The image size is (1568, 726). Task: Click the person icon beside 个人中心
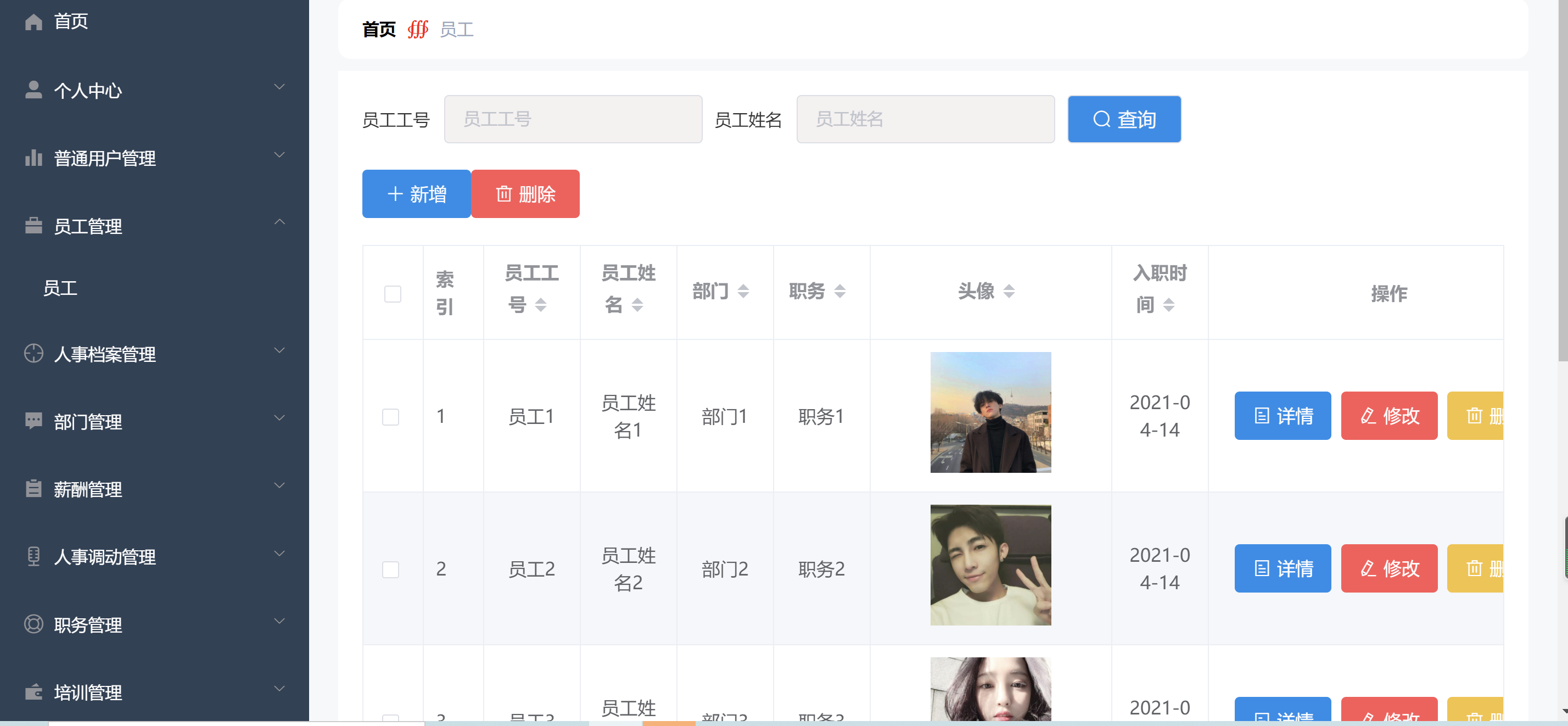tap(33, 90)
